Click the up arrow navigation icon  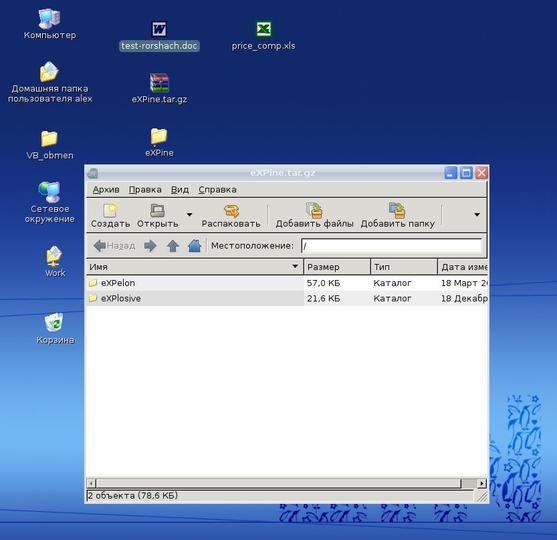pyautogui.click(x=173, y=246)
